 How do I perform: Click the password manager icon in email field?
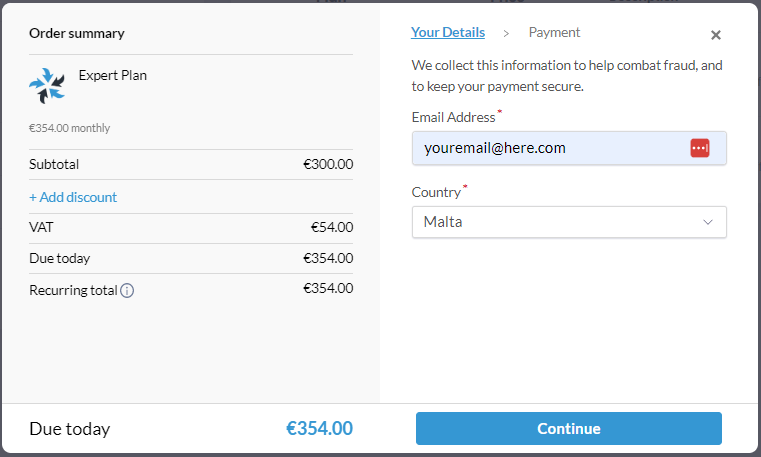click(x=700, y=148)
